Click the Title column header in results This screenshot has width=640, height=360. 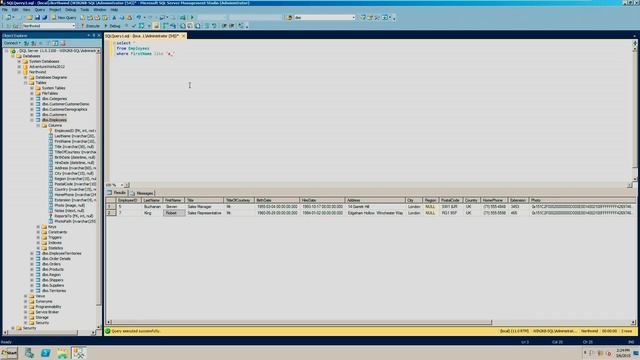[x=204, y=200]
